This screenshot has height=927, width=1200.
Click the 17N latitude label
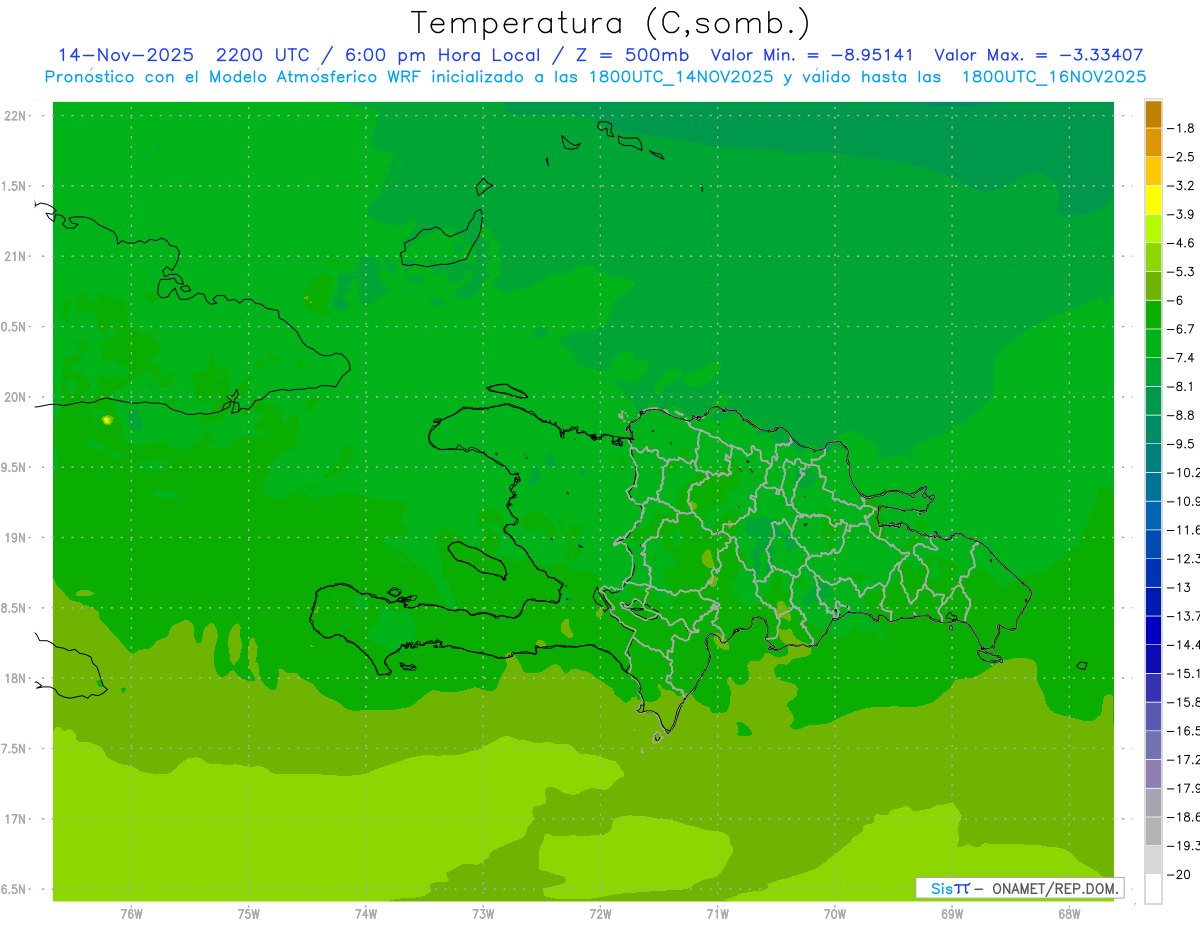pos(16,819)
